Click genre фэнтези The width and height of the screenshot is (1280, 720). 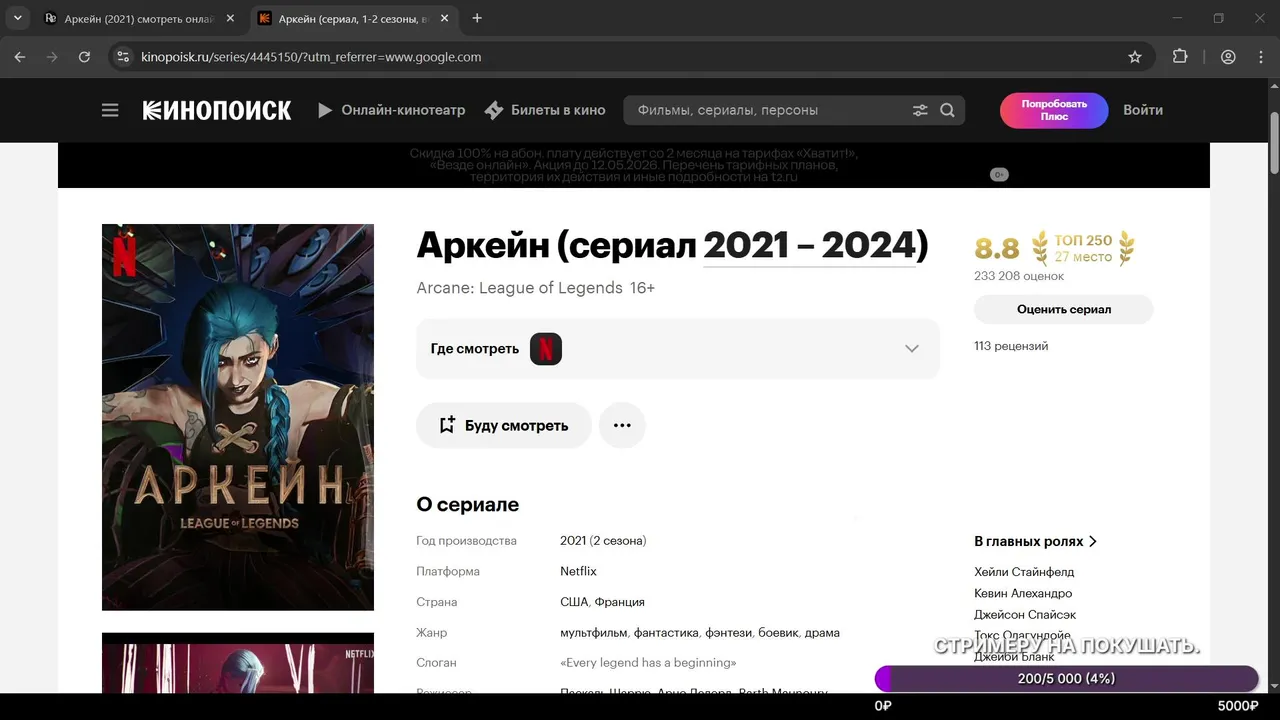(x=728, y=633)
